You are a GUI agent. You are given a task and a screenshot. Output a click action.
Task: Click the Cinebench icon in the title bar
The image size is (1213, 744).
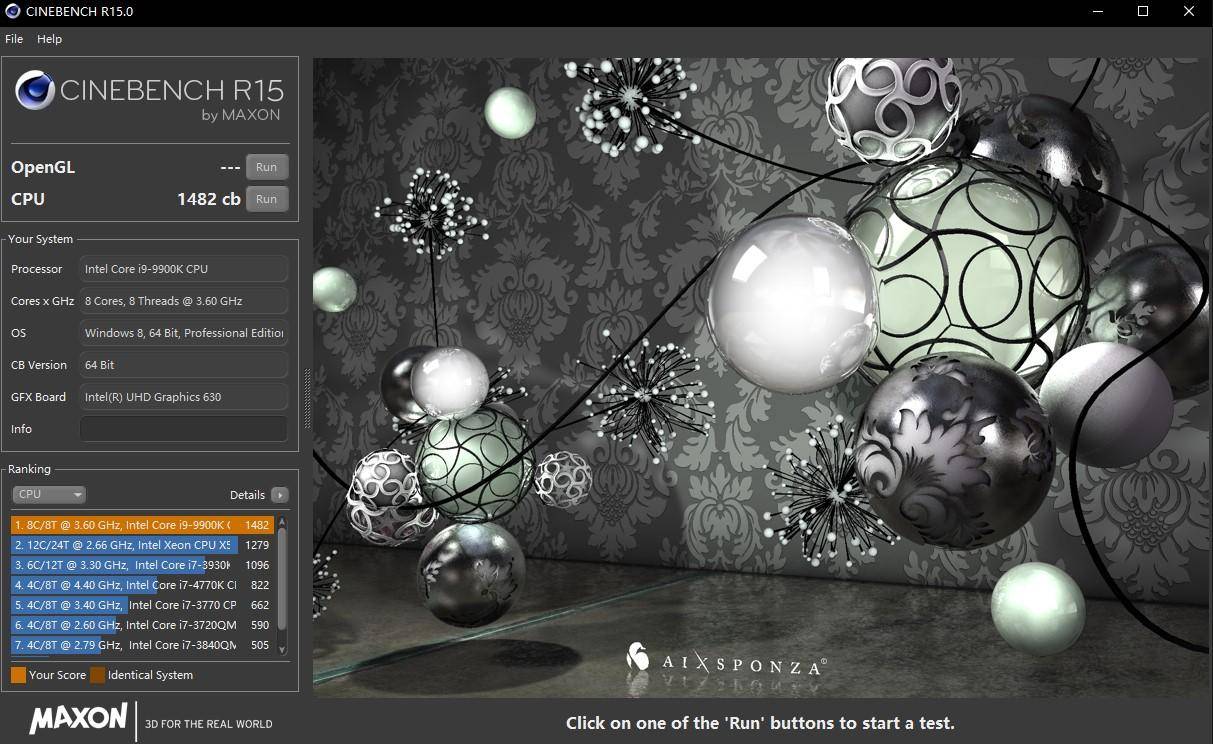coord(12,12)
